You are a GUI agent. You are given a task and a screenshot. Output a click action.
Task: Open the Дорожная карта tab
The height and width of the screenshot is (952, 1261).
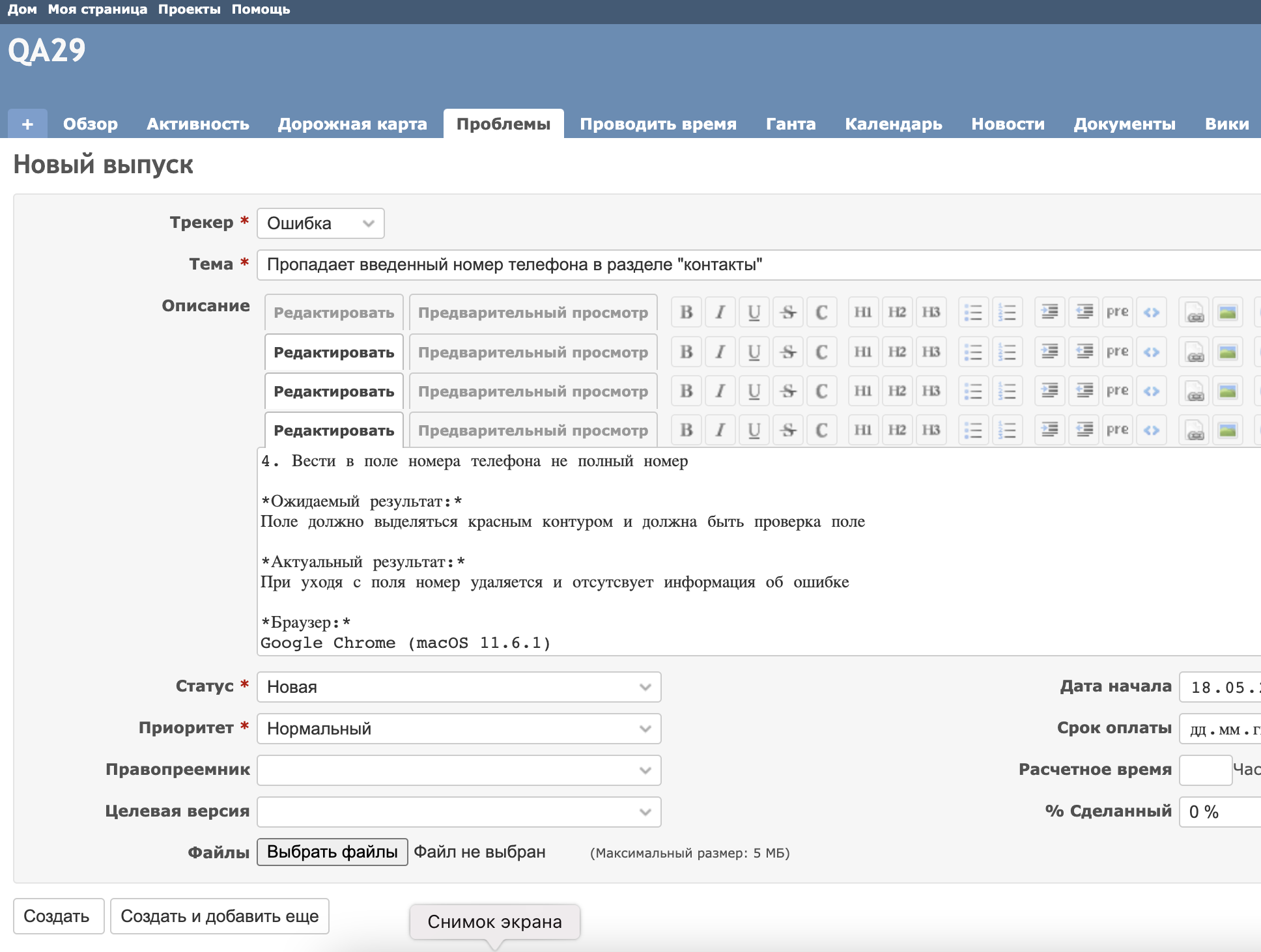coord(352,124)
